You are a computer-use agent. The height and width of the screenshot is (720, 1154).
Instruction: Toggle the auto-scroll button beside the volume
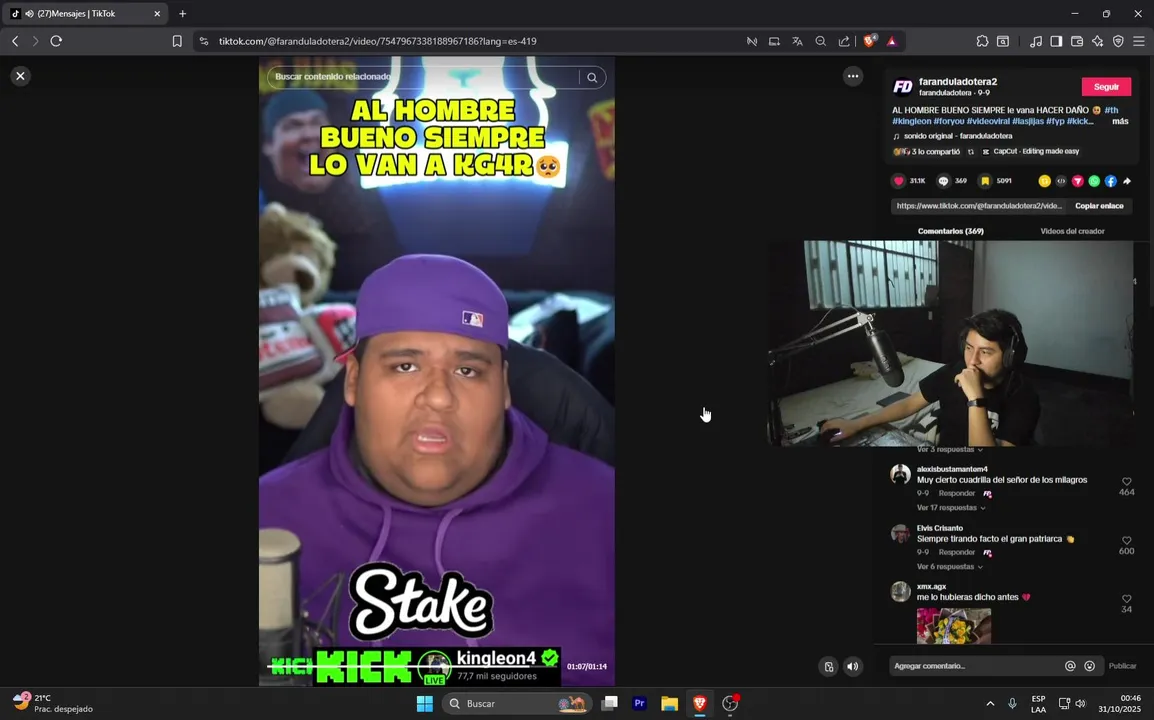(x=829, y=667)
